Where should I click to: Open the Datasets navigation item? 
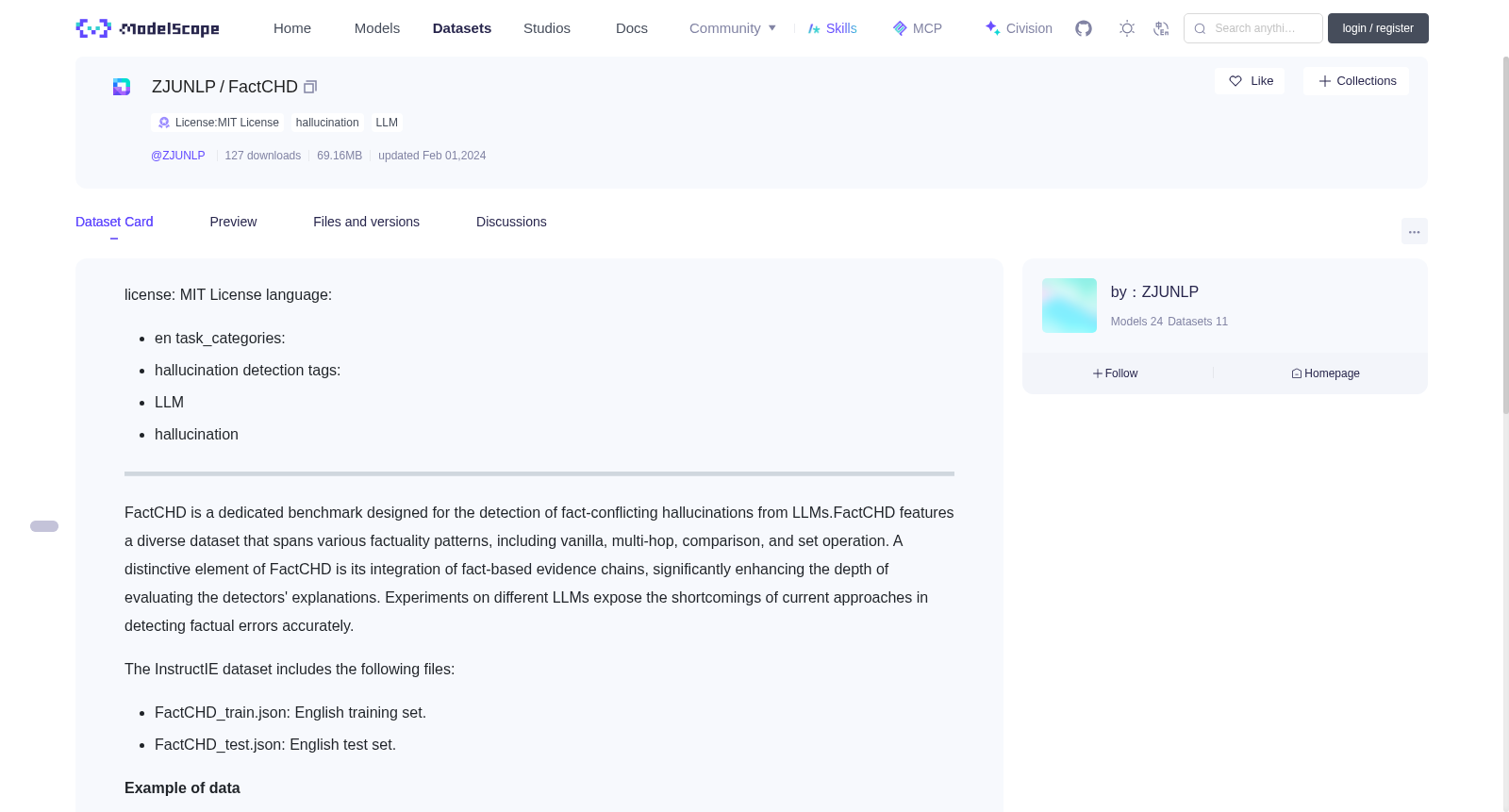(x=462, y=28)
